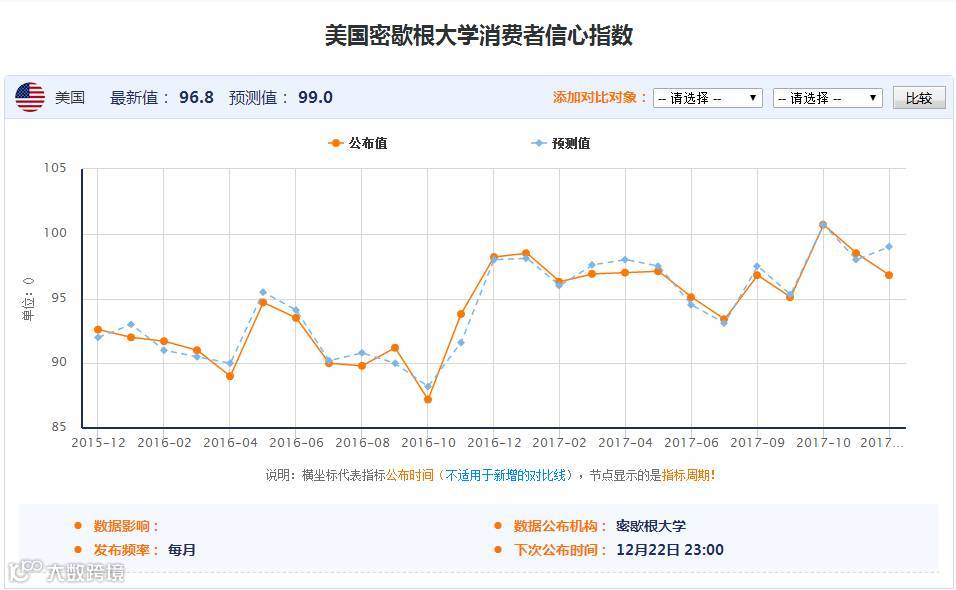This screenshot has height=590, width=956.
Task: Click the orange 公布时间 text in the note
Action: click(x=410, y=475)
